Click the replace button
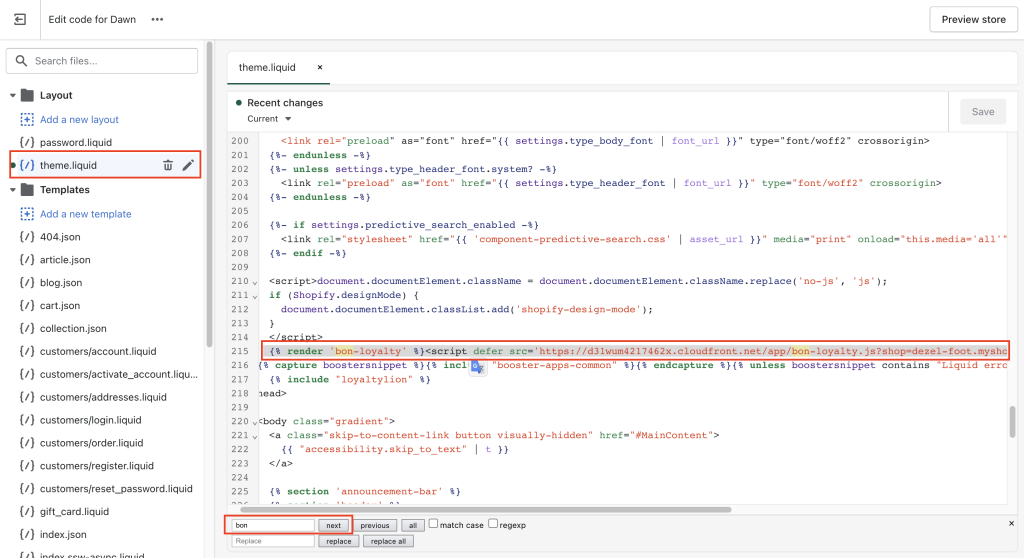The width and height of the screenshot is (1024, 558). (338, 541)
